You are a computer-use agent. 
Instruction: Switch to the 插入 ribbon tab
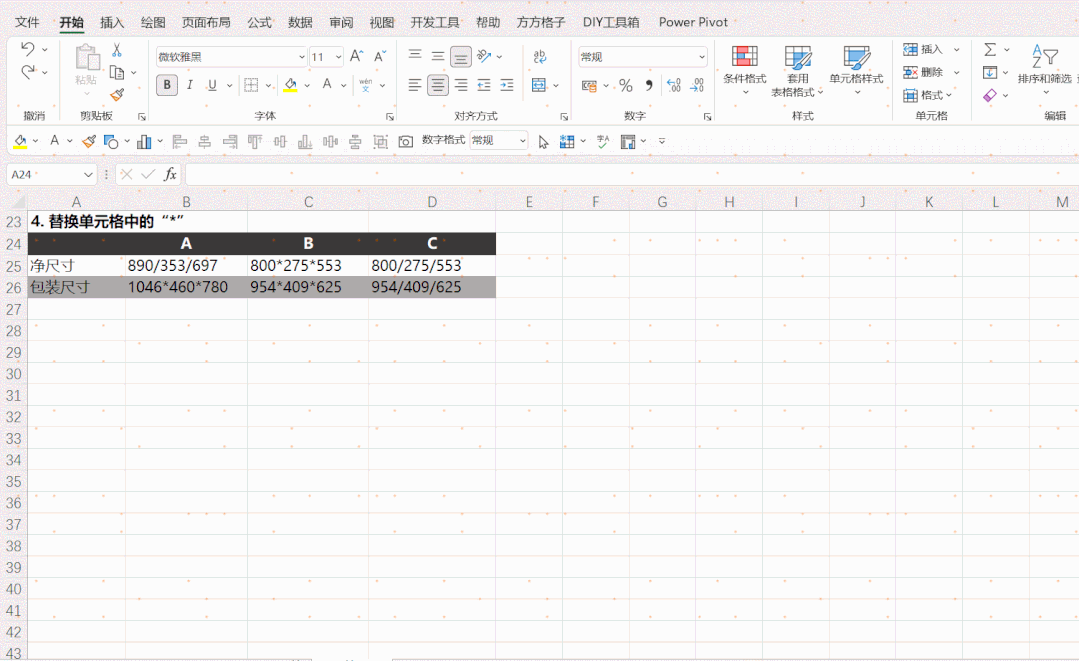pos(112,22)
